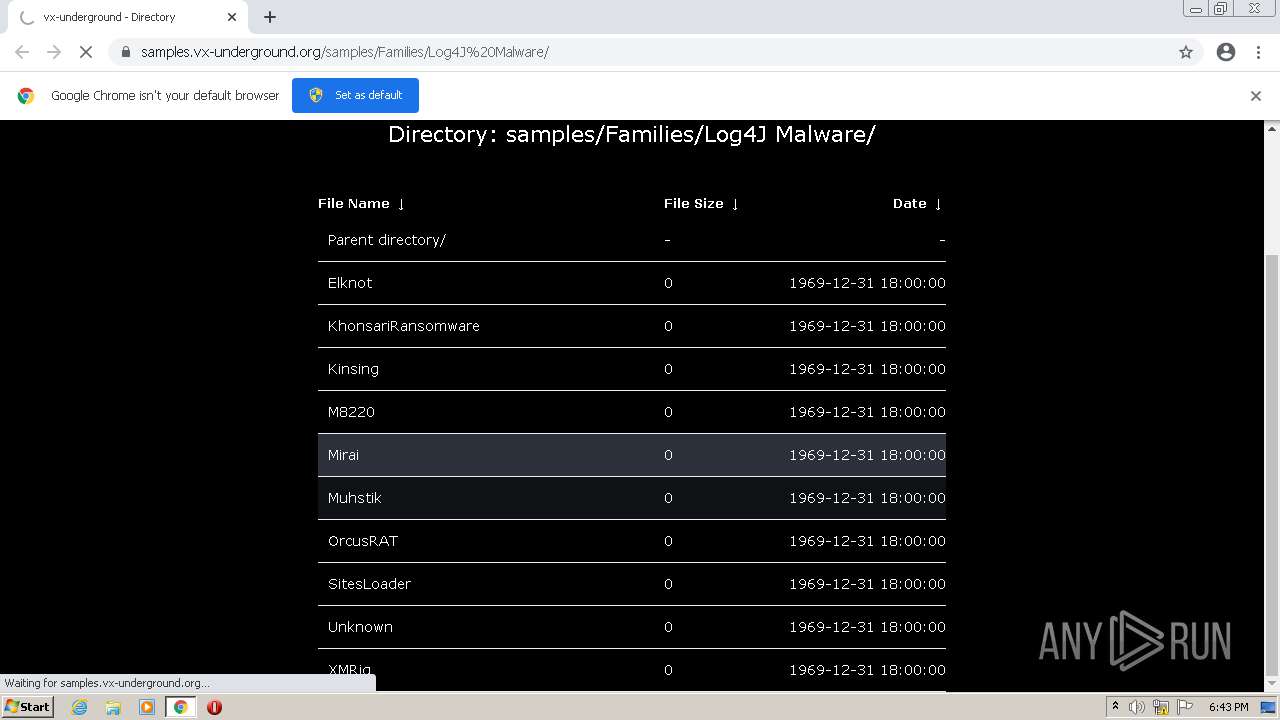Click the scrollbar down arrow

pos(1272,683)
